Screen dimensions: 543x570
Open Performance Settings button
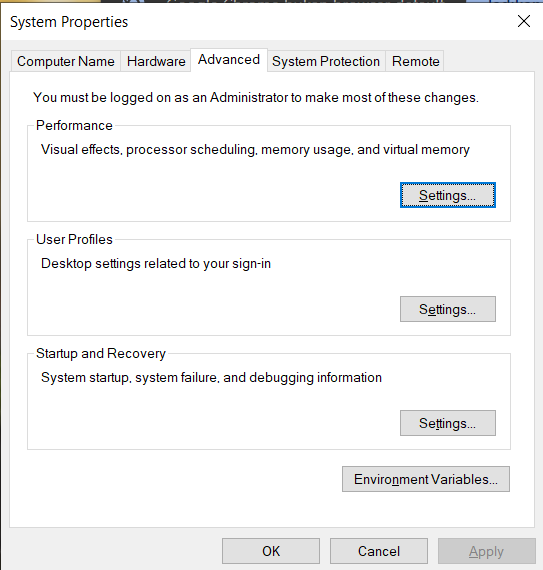[x=448, y=195]
